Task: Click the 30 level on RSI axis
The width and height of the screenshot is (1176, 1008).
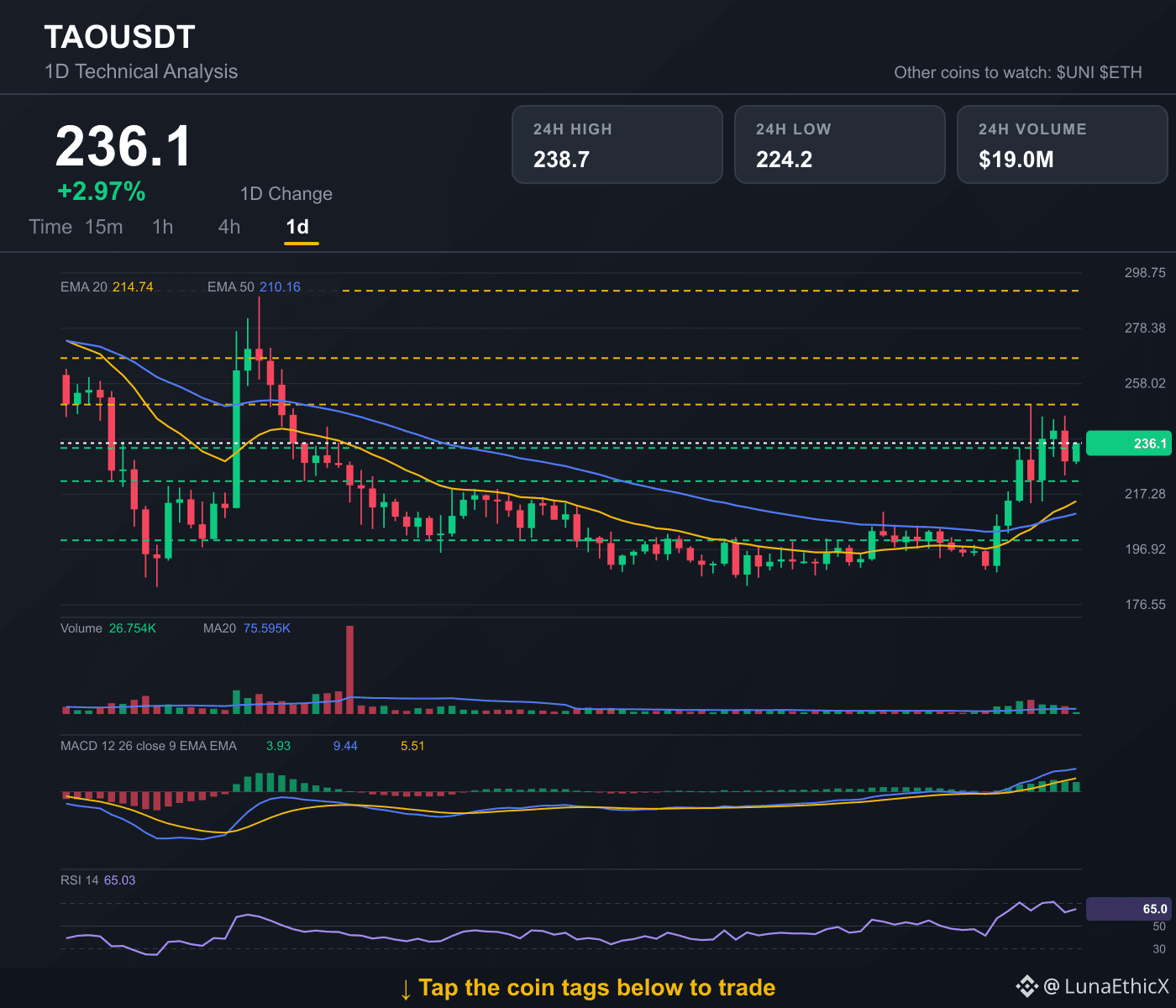Action: pos(1159,949)
